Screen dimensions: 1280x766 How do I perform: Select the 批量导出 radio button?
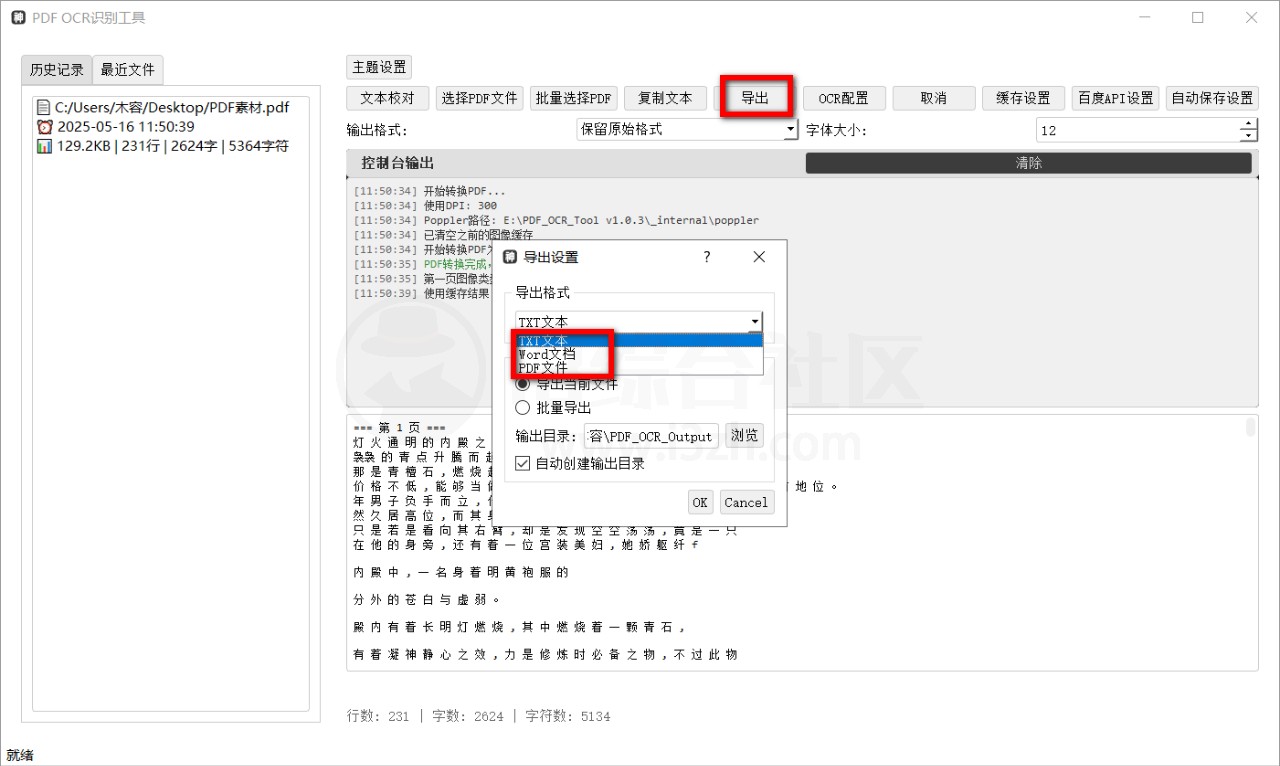[x=553, y=408]
